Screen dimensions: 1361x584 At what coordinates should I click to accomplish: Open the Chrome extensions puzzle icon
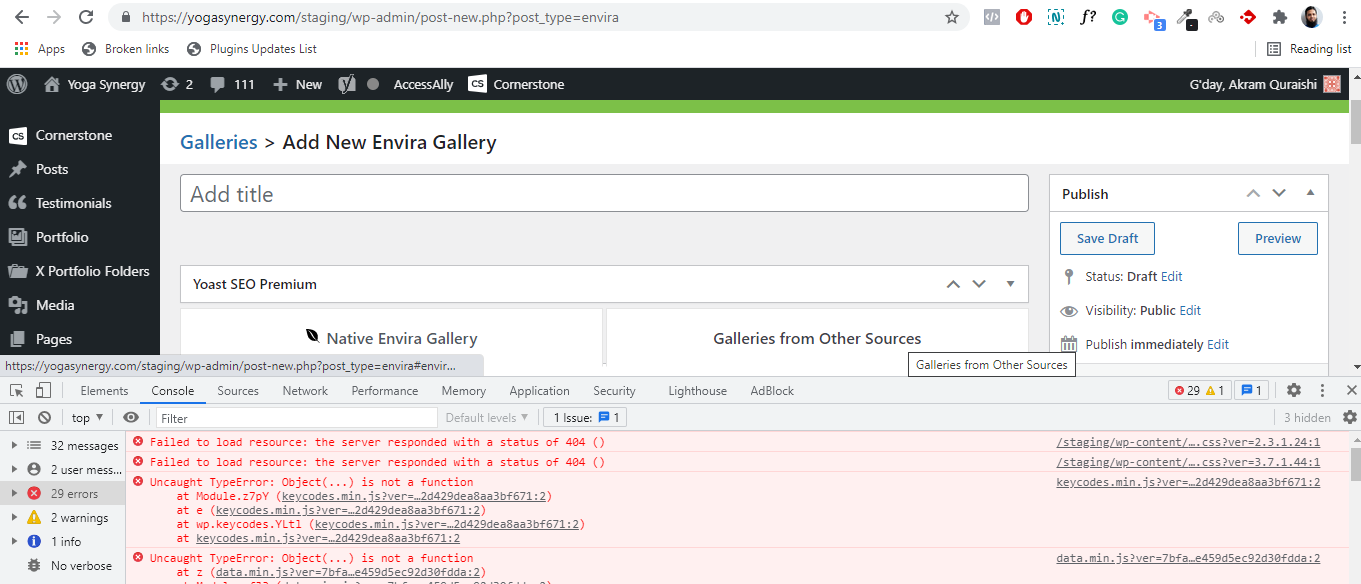(1279, 17)
